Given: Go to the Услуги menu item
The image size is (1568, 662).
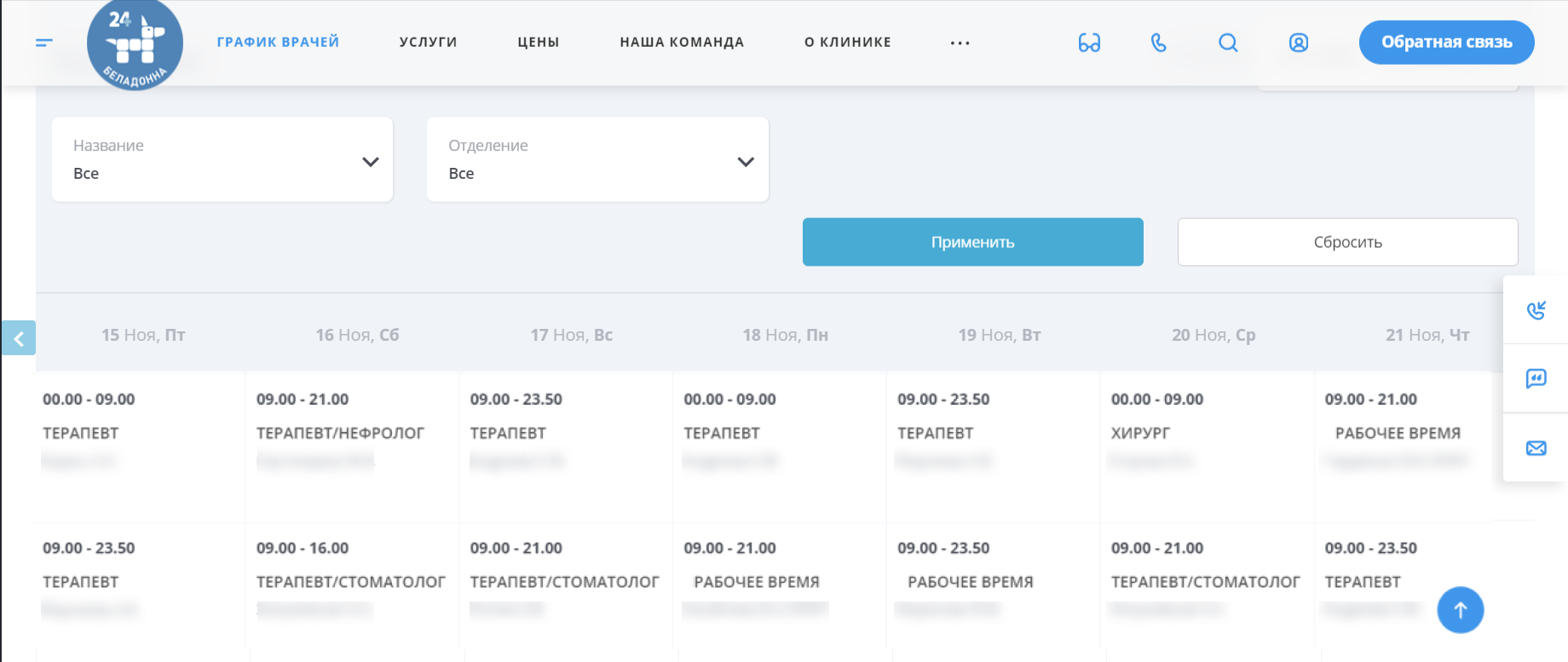Looking at the screenshot, I should click(x=428, y=43).
